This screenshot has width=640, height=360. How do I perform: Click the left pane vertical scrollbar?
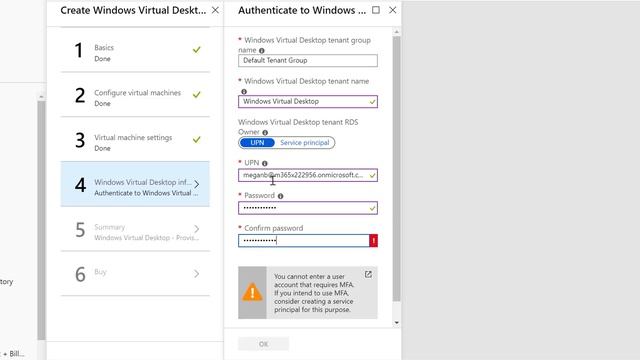pos(41,220)
